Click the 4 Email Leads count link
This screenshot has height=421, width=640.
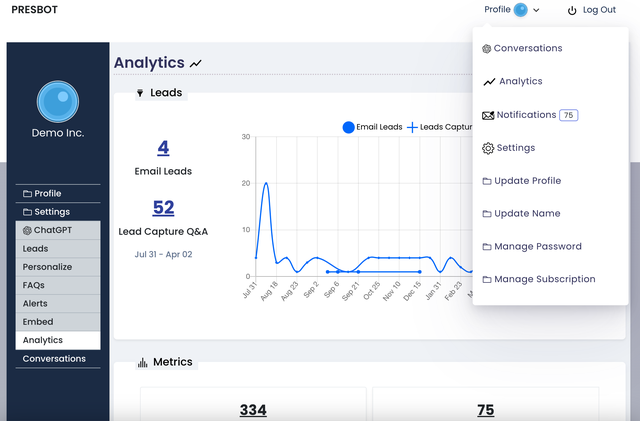tap(163, 147)
